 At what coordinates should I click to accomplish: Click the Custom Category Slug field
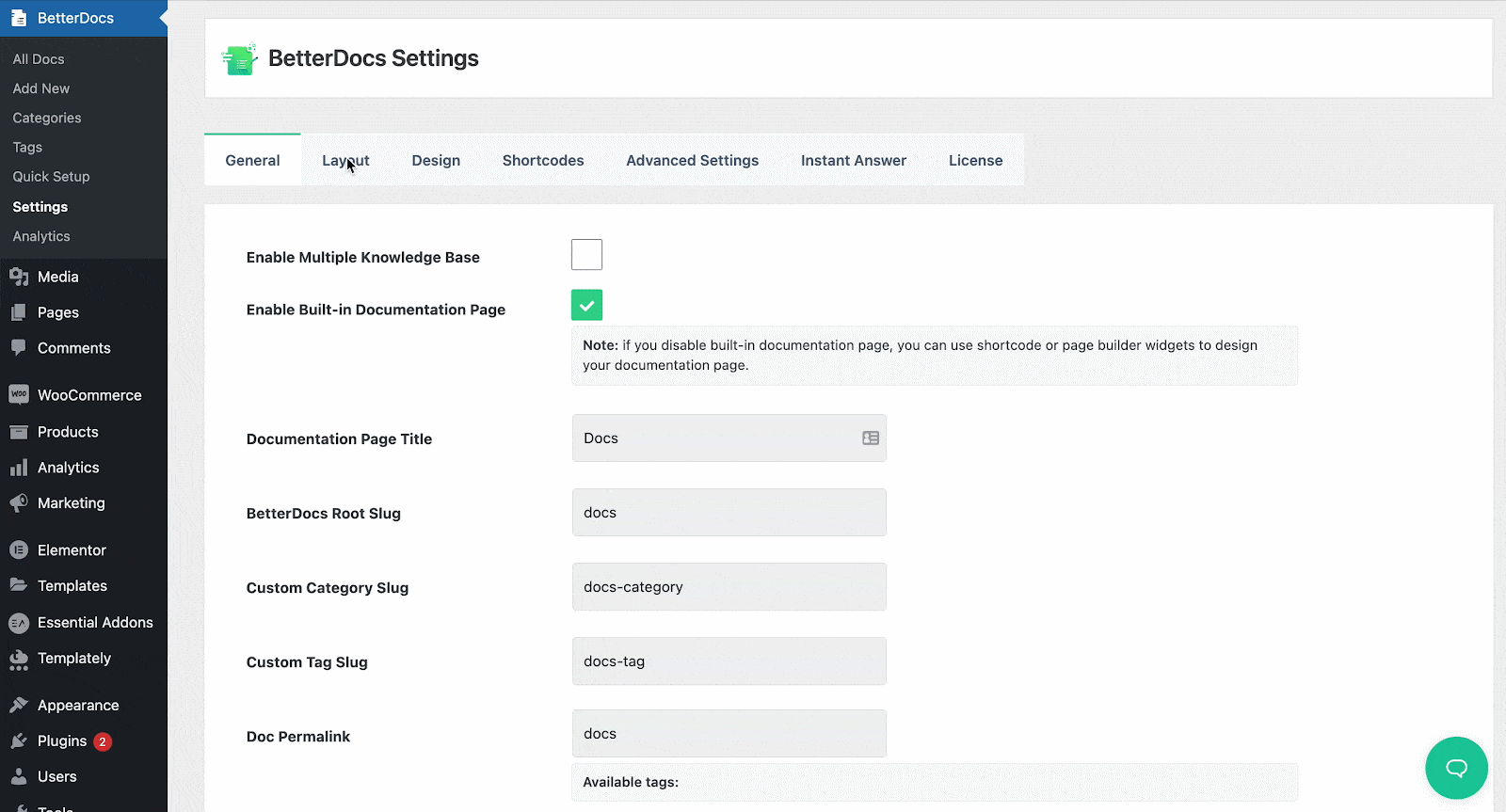point(729,587)
